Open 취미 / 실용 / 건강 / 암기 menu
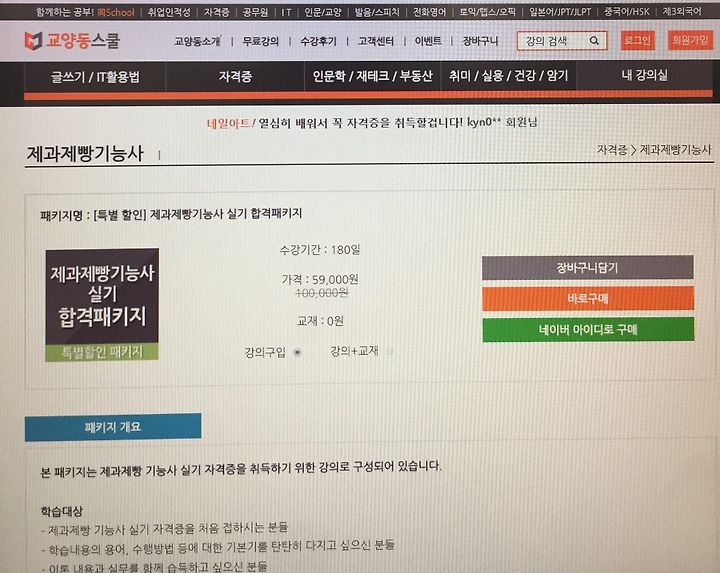The image size is (720, 573). pos(508,75)
